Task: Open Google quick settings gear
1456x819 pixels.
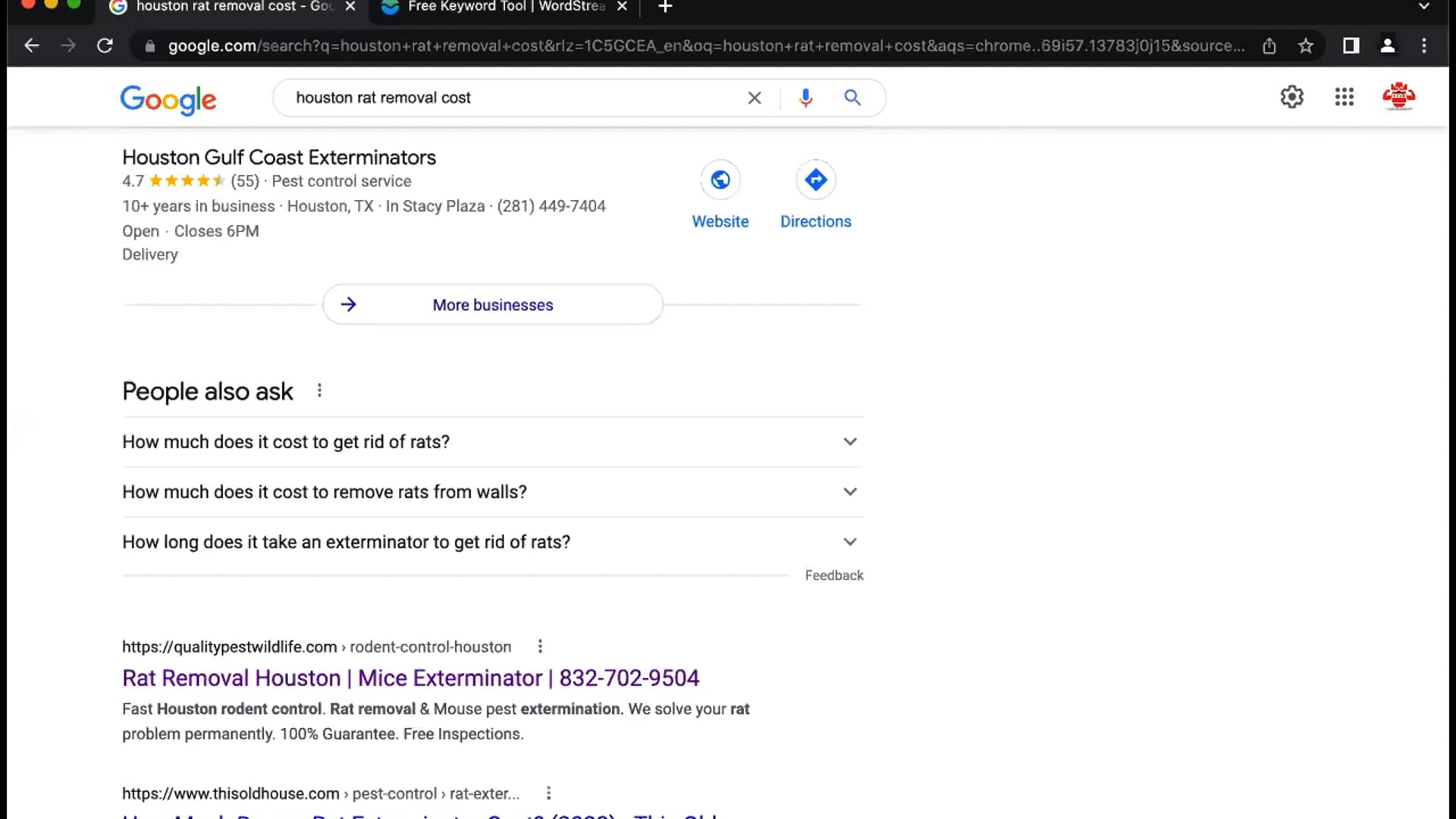Action: [x=1292, y=97]
